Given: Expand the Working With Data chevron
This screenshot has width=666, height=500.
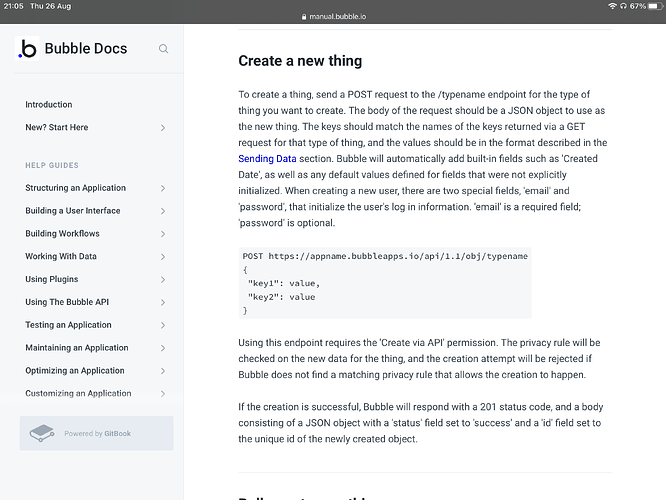Looking at the screenshot, I should click(x=163, y=257).
